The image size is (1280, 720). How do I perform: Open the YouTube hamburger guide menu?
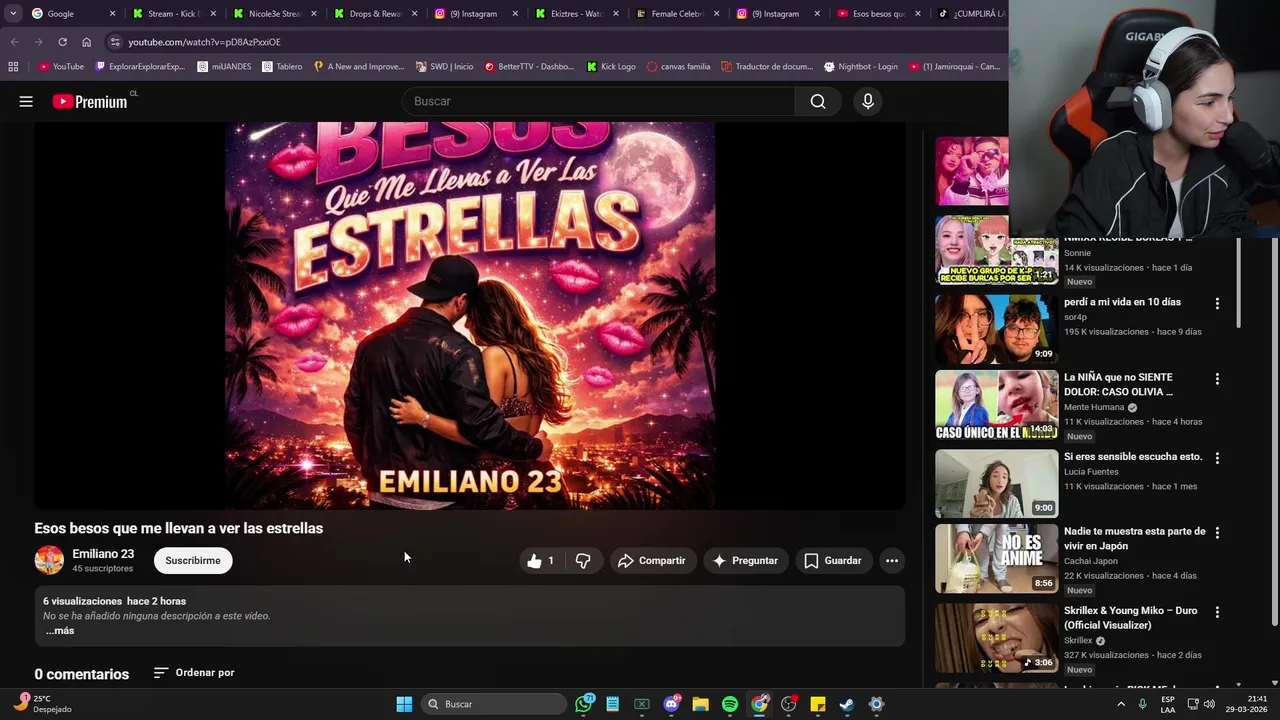pyautogui.click(x=26, y=101)
